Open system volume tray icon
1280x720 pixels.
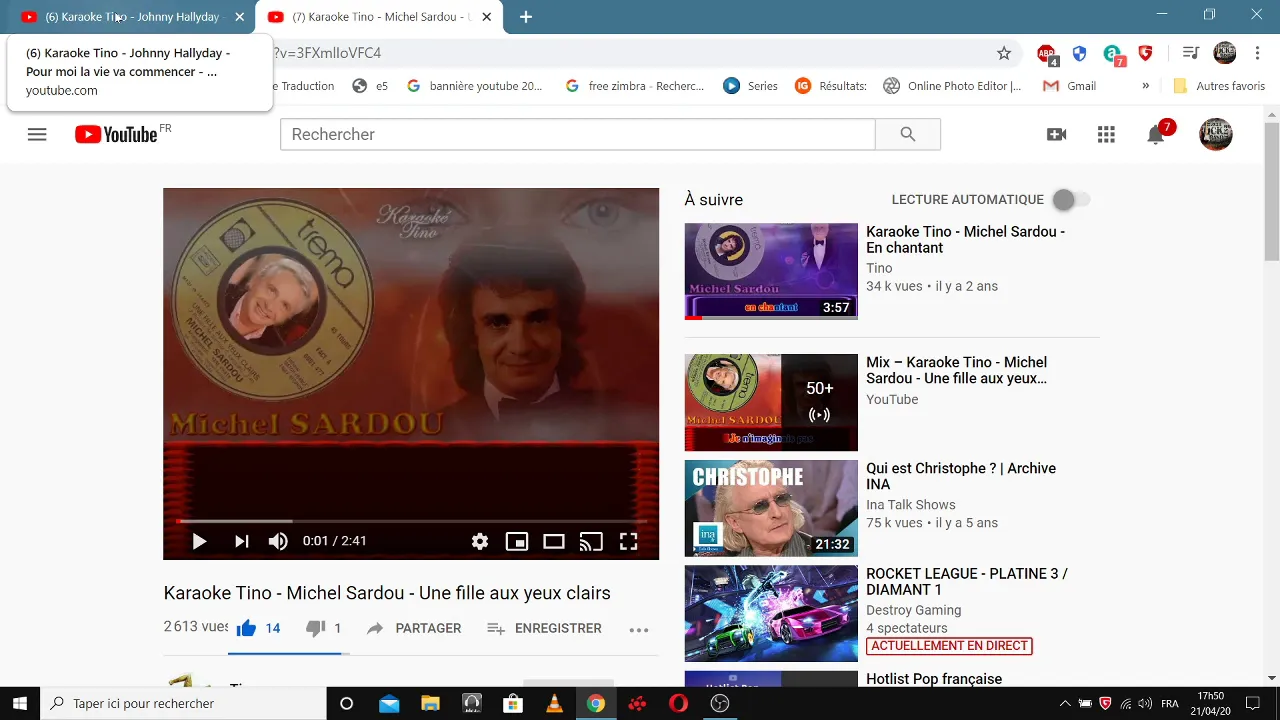tap(1145, 704)
